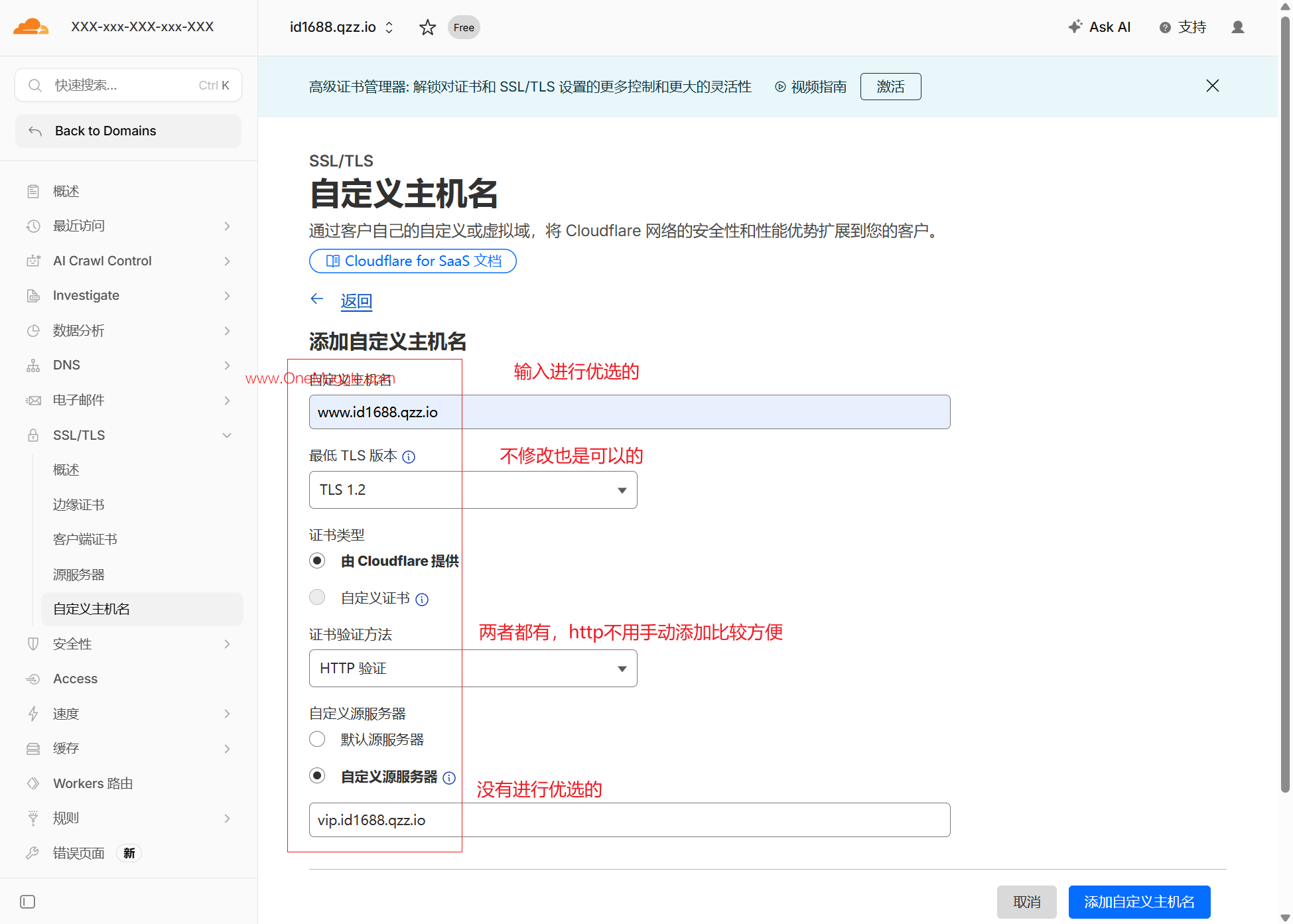Image resolution: width=1293 pixels, height=924 pixels.
Task: Click the Cloudflare logo
Action: [31, 27]
